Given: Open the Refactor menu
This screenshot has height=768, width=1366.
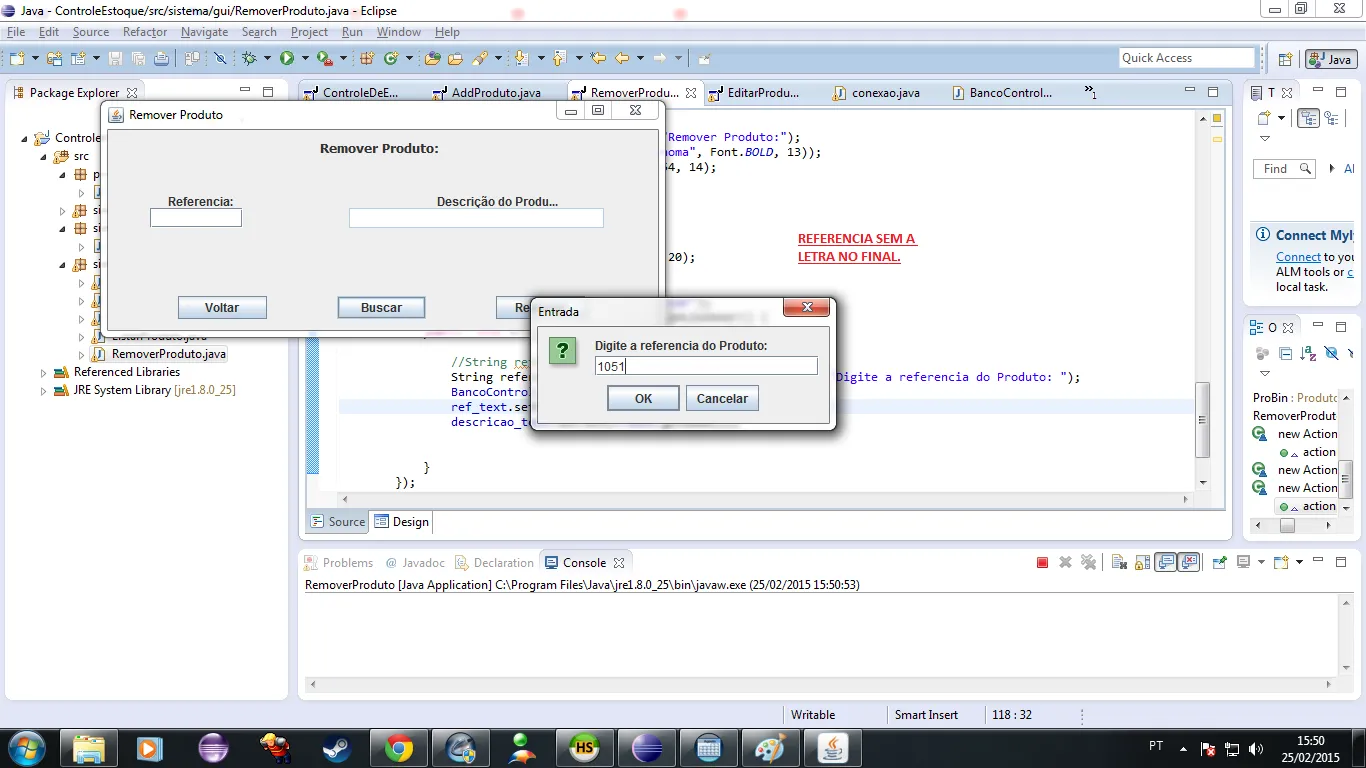Looking at the screenshot, I should coord(145,32).
